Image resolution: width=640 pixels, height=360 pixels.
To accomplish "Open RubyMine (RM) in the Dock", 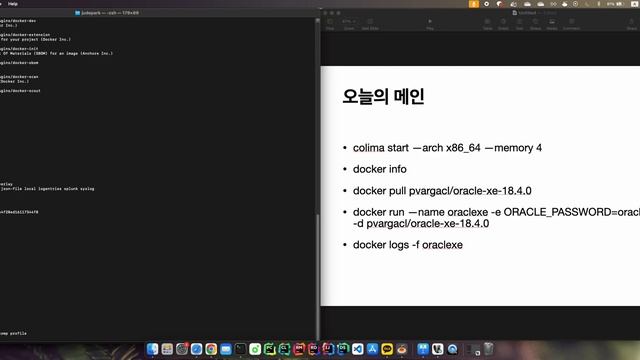I will click(x=299, y=349).
